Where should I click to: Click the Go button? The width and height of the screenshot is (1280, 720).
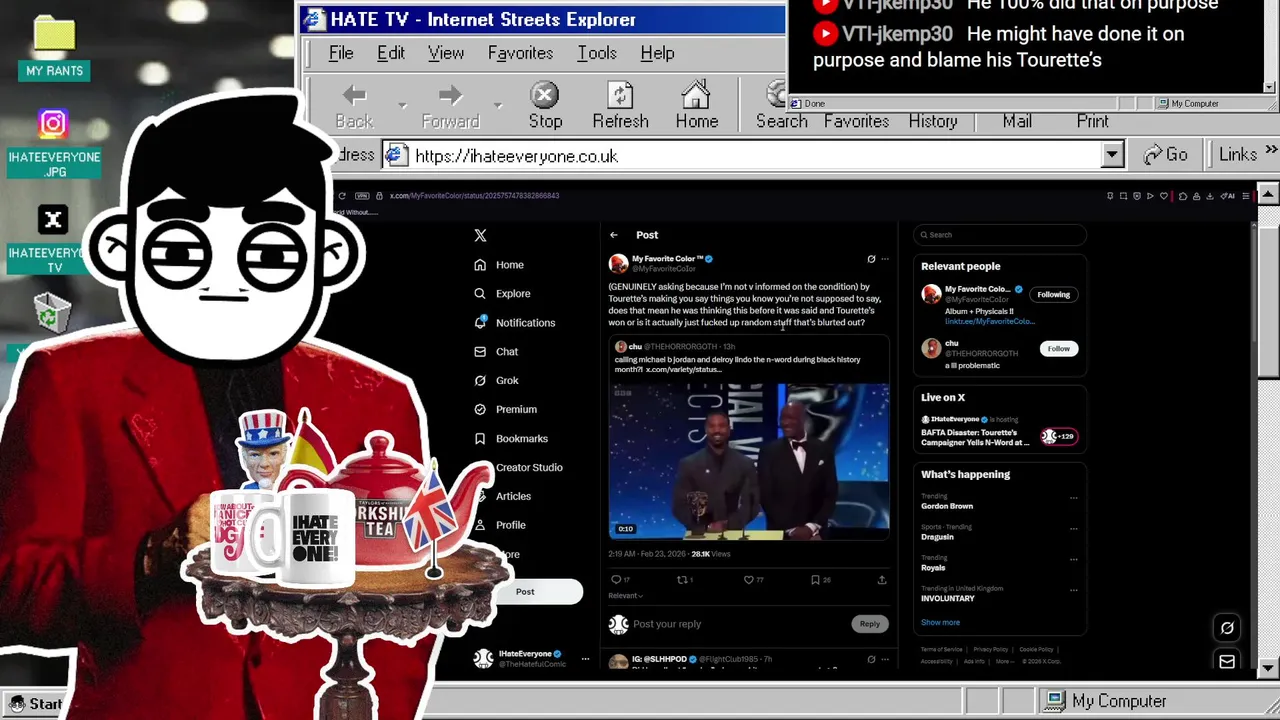[x=1166, y=155]
